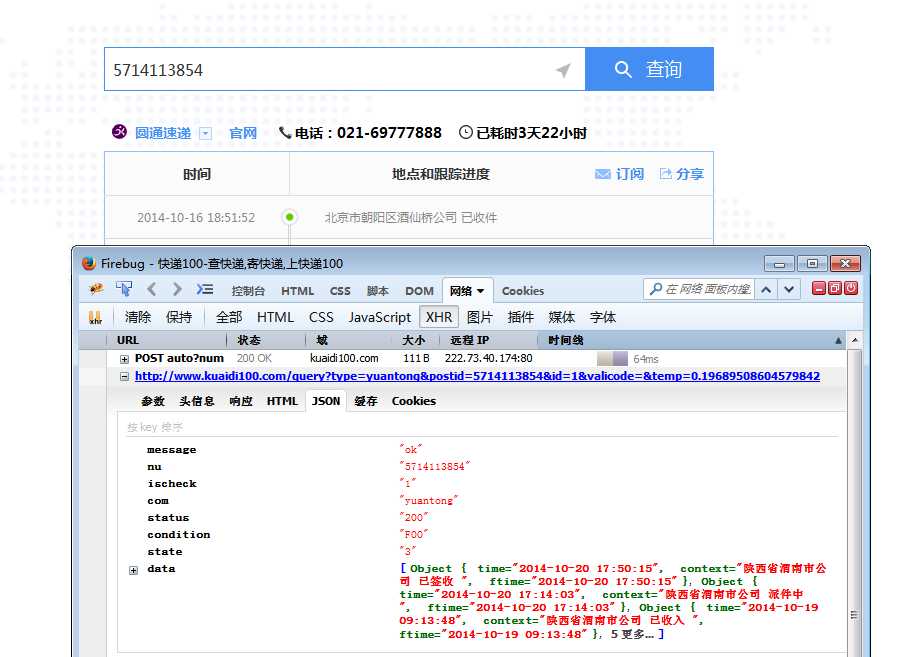Sort by the 时间线 column arrow
This screenshot has height=657, width=899.
point(838,341)
